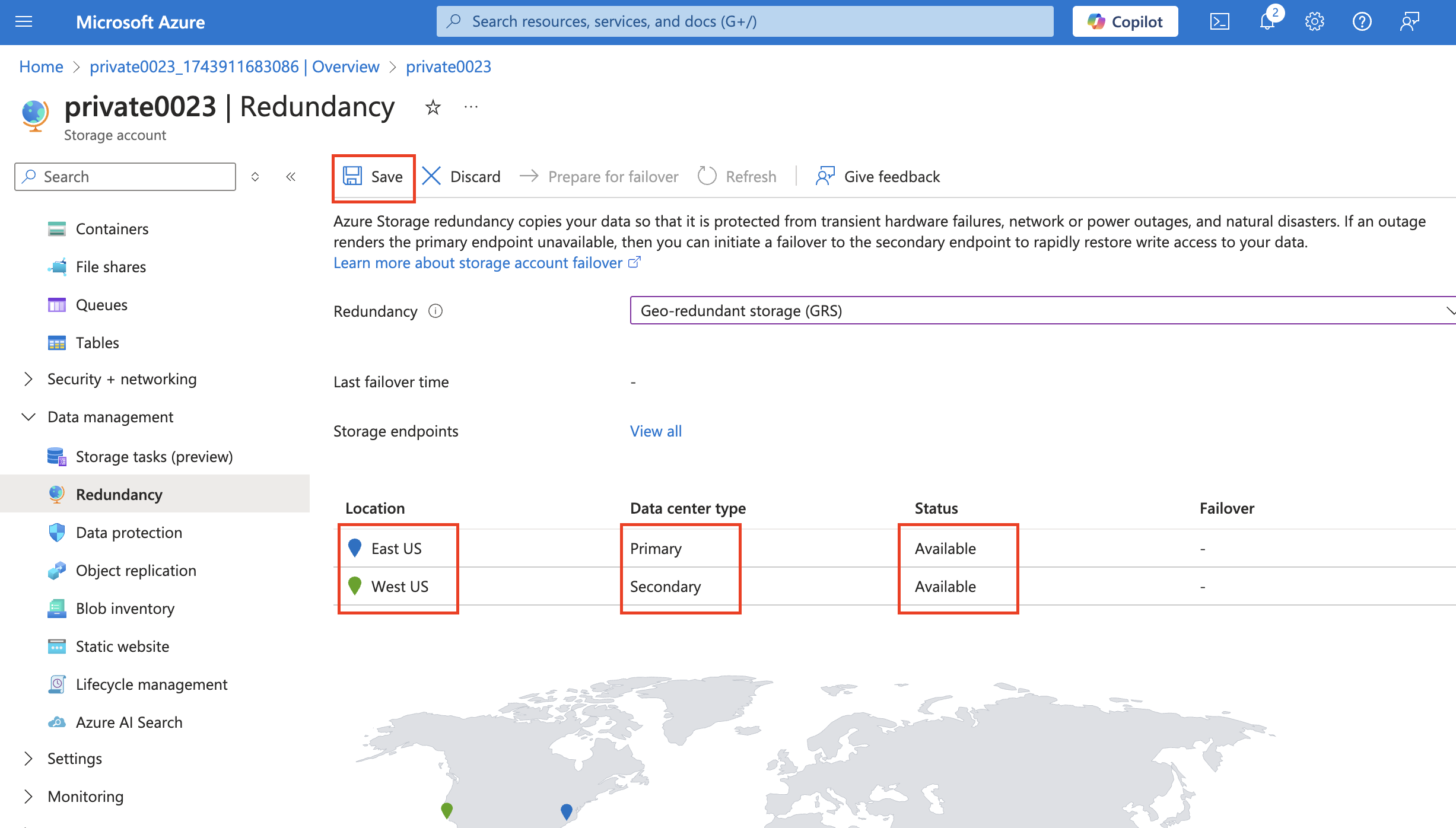Discard the redundancy changes
This screenshot has height=828, width=1456.
pyautogui.click(x=462, y=177)
